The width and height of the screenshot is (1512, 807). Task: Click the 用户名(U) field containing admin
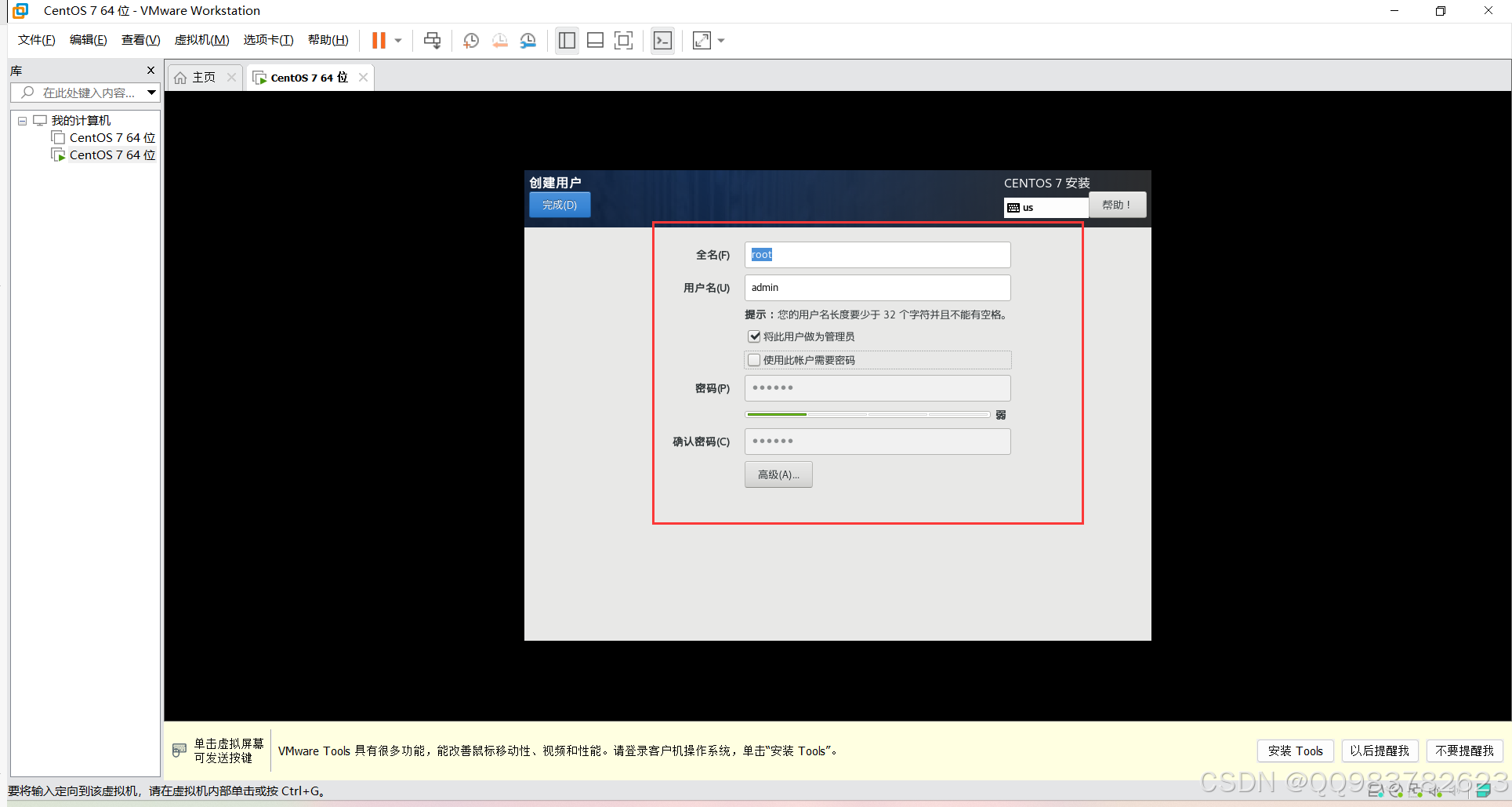click(x=877, y=288)
